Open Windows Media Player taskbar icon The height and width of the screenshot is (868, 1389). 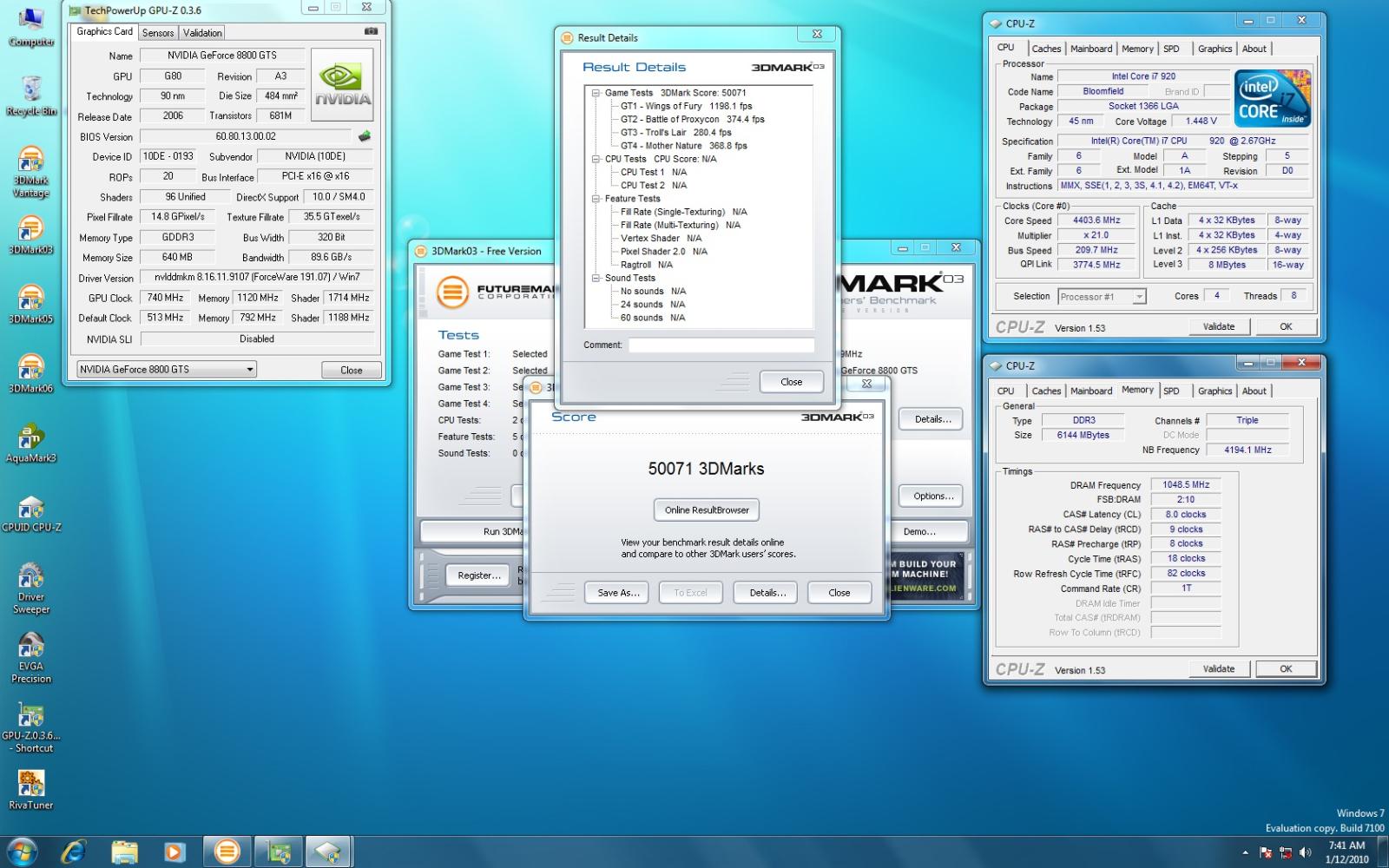pyautogui.click(x=174, y=852)
